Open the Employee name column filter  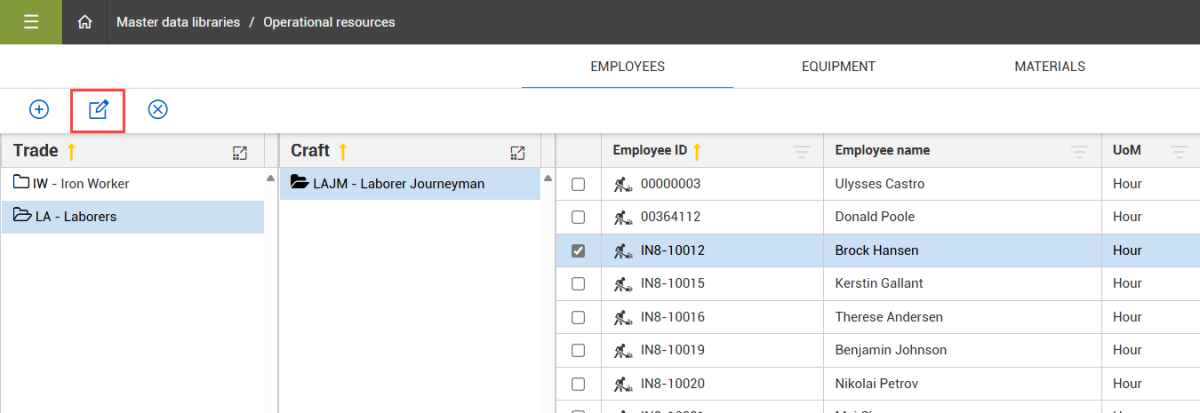pos(1079,152)
